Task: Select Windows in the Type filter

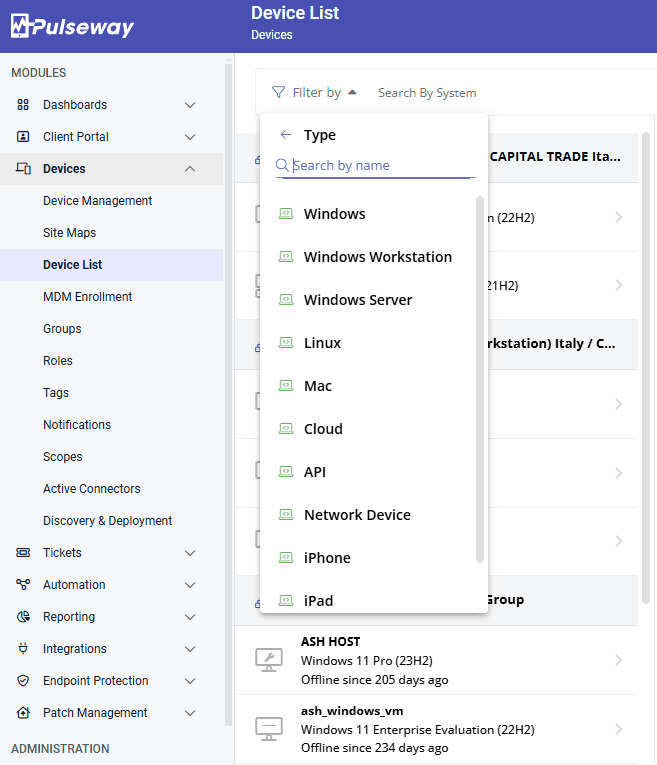Action: tap(335, 214)
